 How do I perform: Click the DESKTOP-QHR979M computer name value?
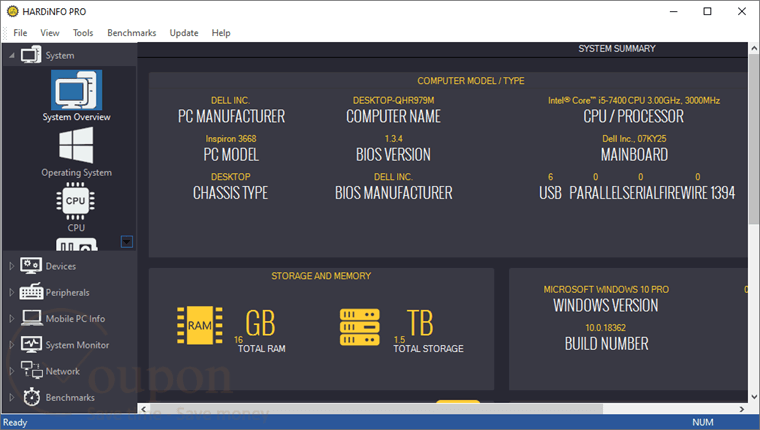click(393, 100)
